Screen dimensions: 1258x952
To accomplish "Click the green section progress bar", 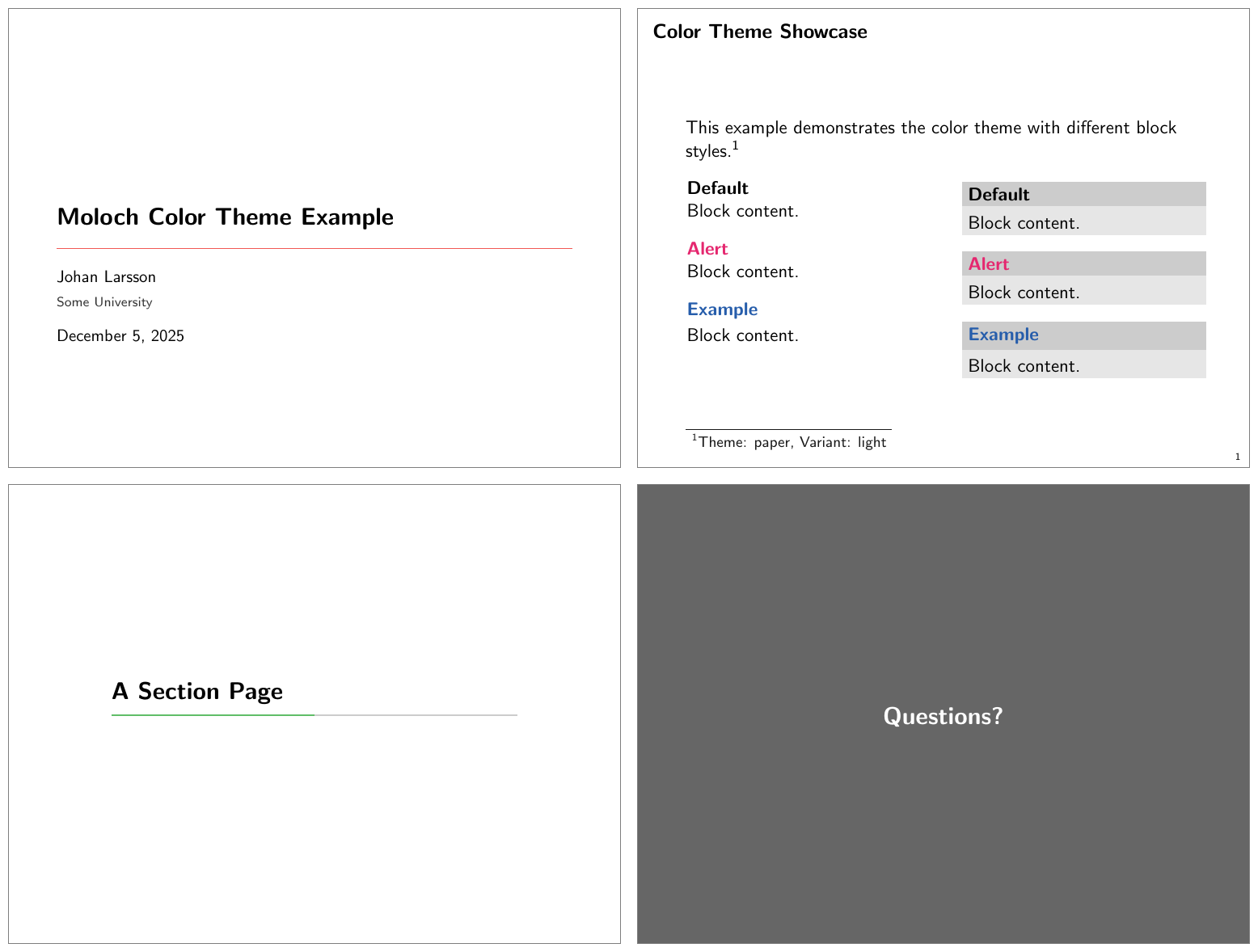I will click(213, 715).
